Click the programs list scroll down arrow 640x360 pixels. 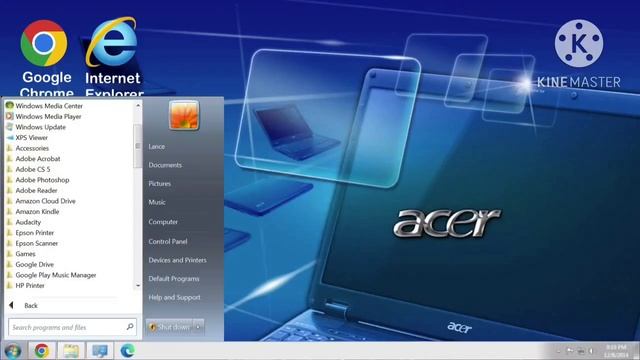point(138,286)
